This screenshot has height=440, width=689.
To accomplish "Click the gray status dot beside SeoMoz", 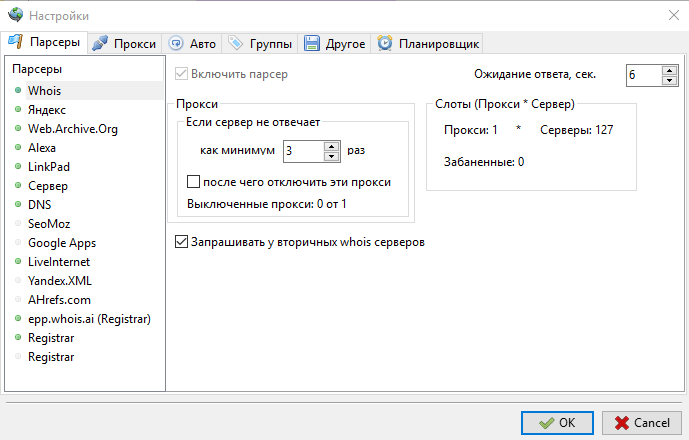I will tap(18, 223).
